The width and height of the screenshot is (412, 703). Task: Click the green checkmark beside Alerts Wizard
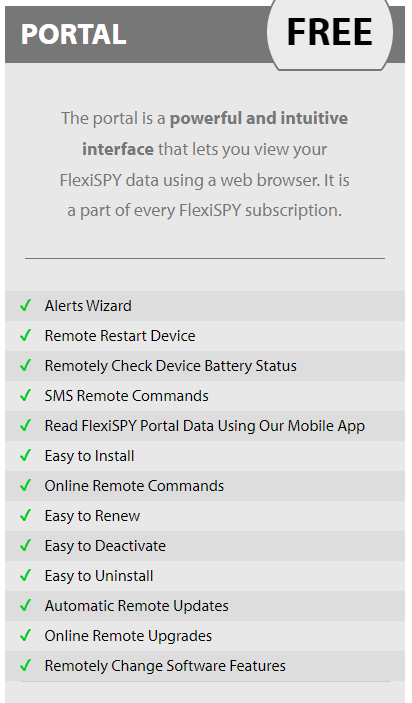coord(26,305)
